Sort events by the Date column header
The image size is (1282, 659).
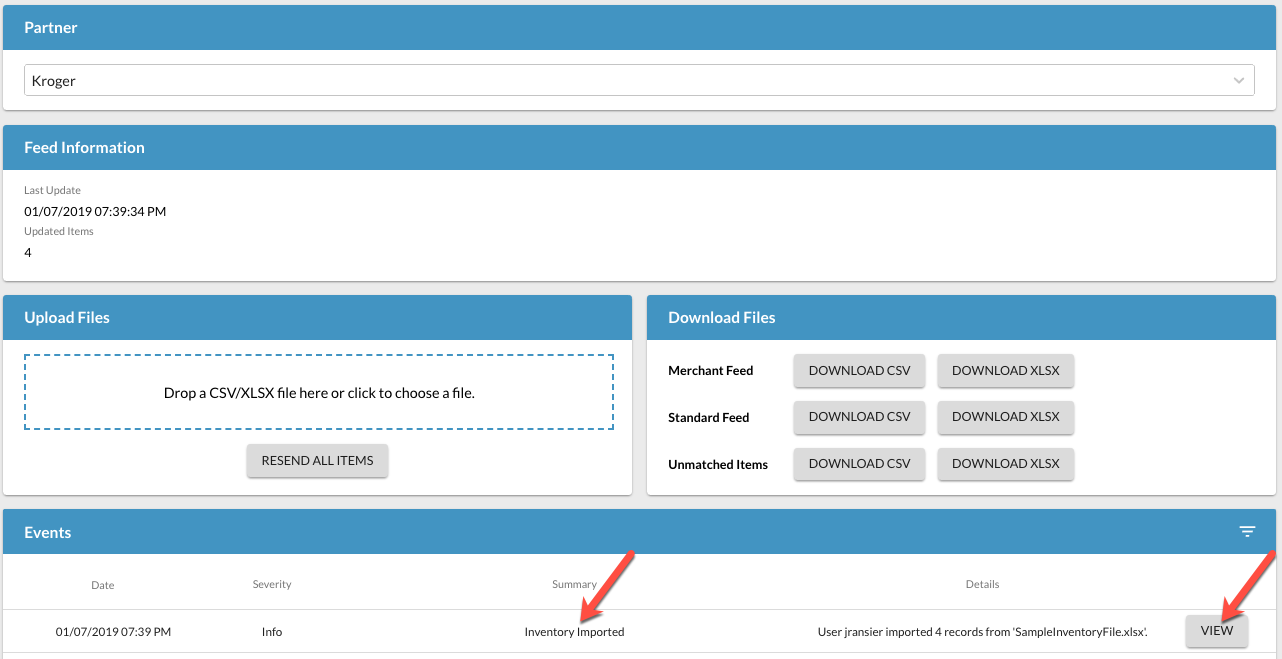(103, 585)
